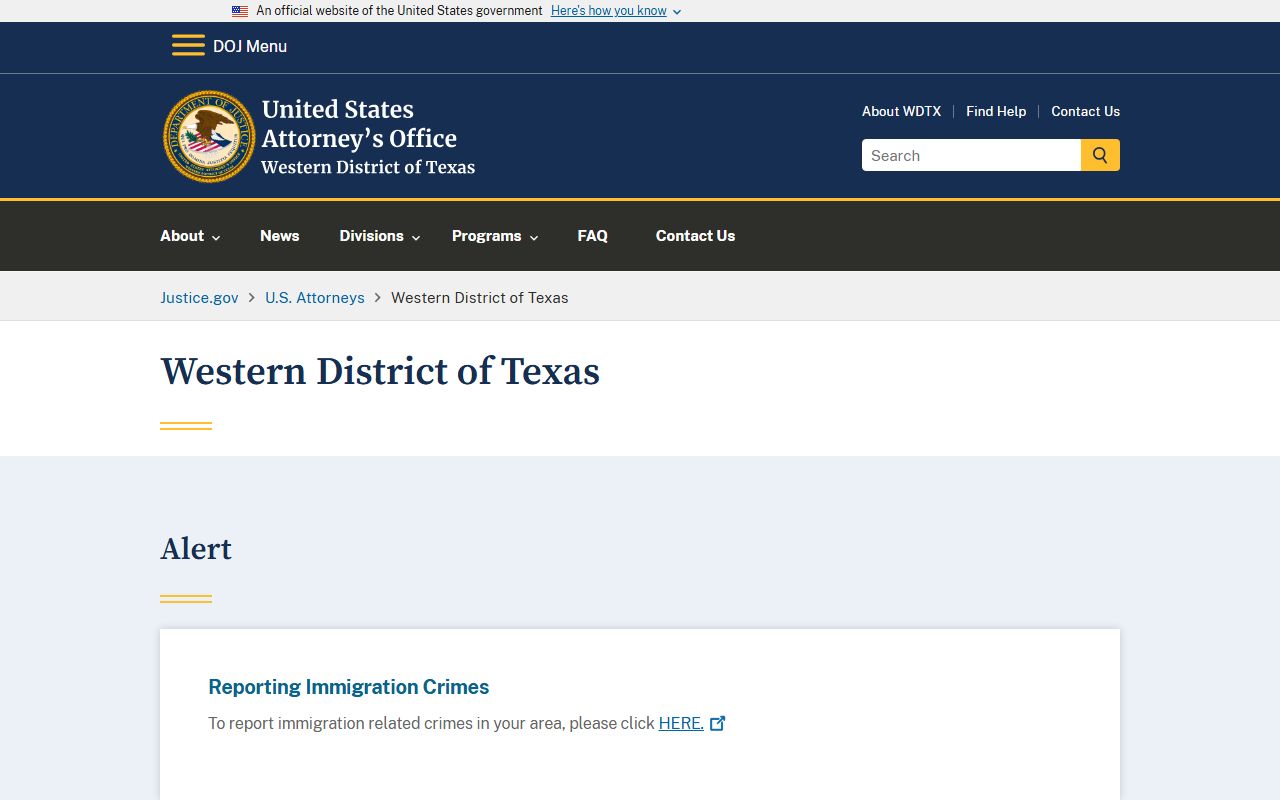Expand the Programs navigation dropdown
This screenshot has height=800, width=1280.
pos(495,236)
